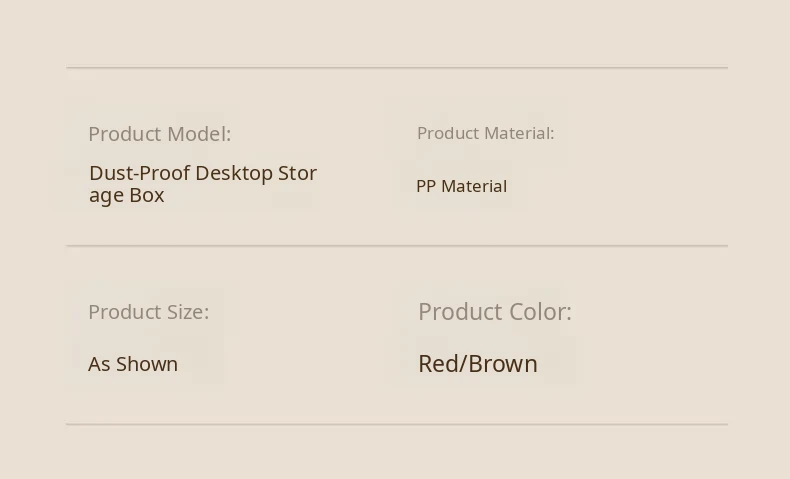Click the word "Shown" in the size value
The image size is (790, 479).
coord(147,364)
